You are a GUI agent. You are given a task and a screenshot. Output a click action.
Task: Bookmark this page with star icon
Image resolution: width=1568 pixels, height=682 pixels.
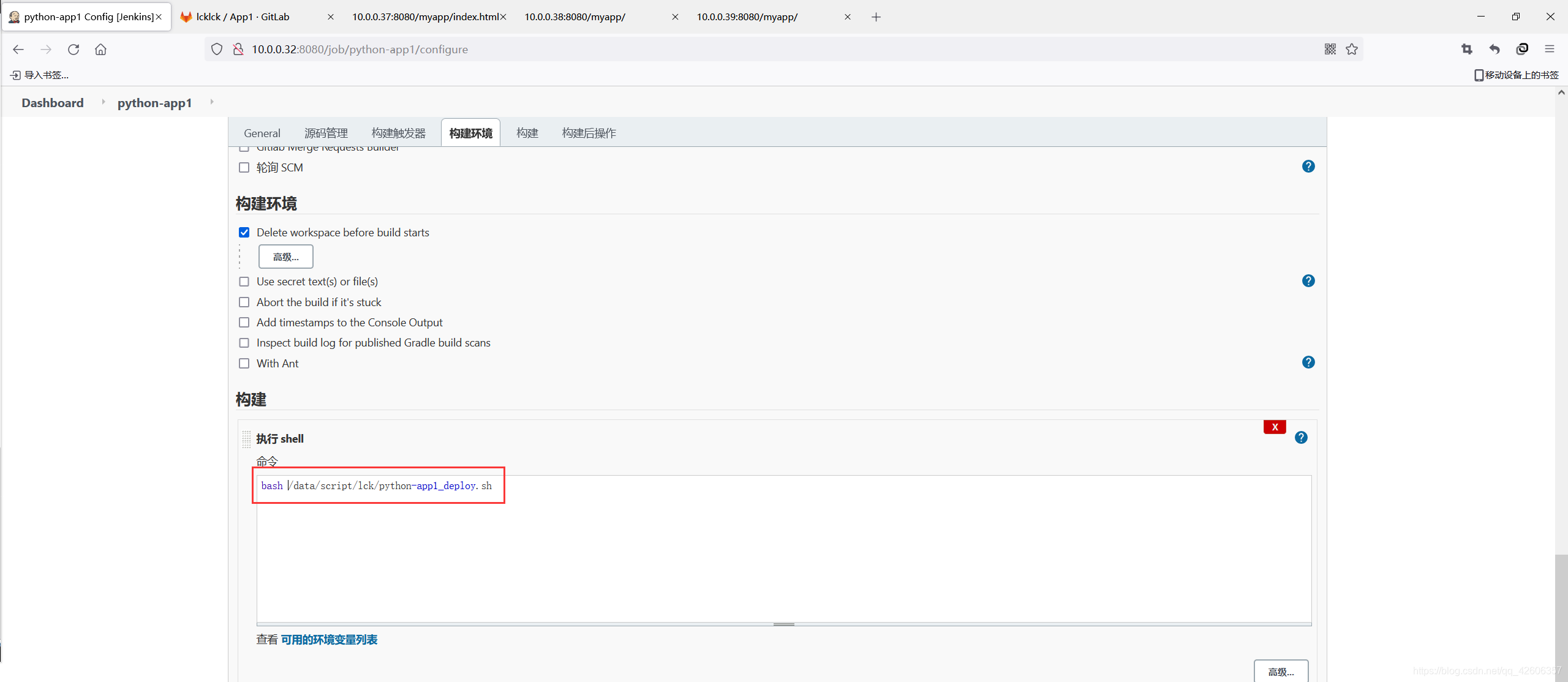tap(1352, 49)
